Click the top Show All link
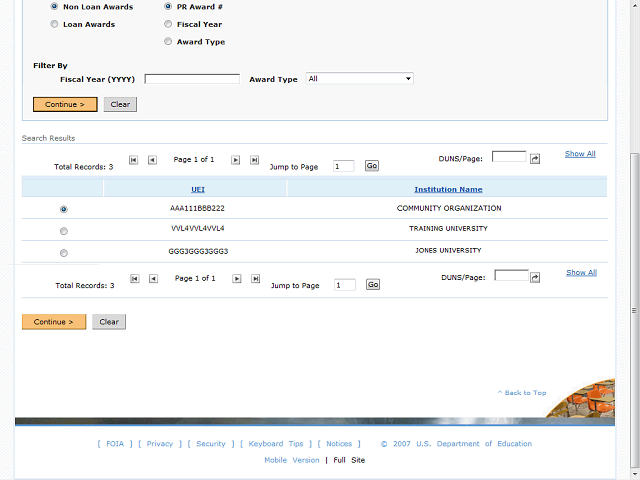640x480 pixels. pos(580,154)
